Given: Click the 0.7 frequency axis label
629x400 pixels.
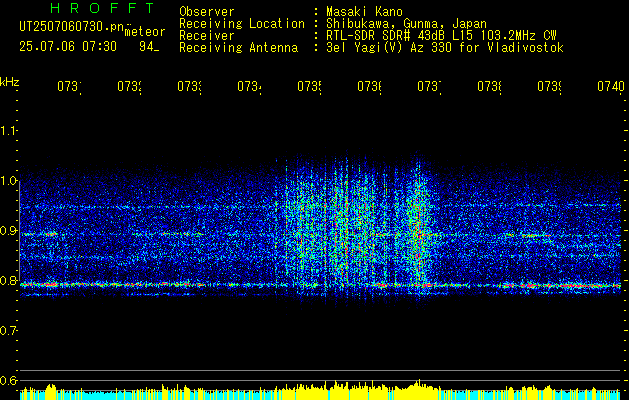Looking at the screenshot, I should (x=9, y=331).
